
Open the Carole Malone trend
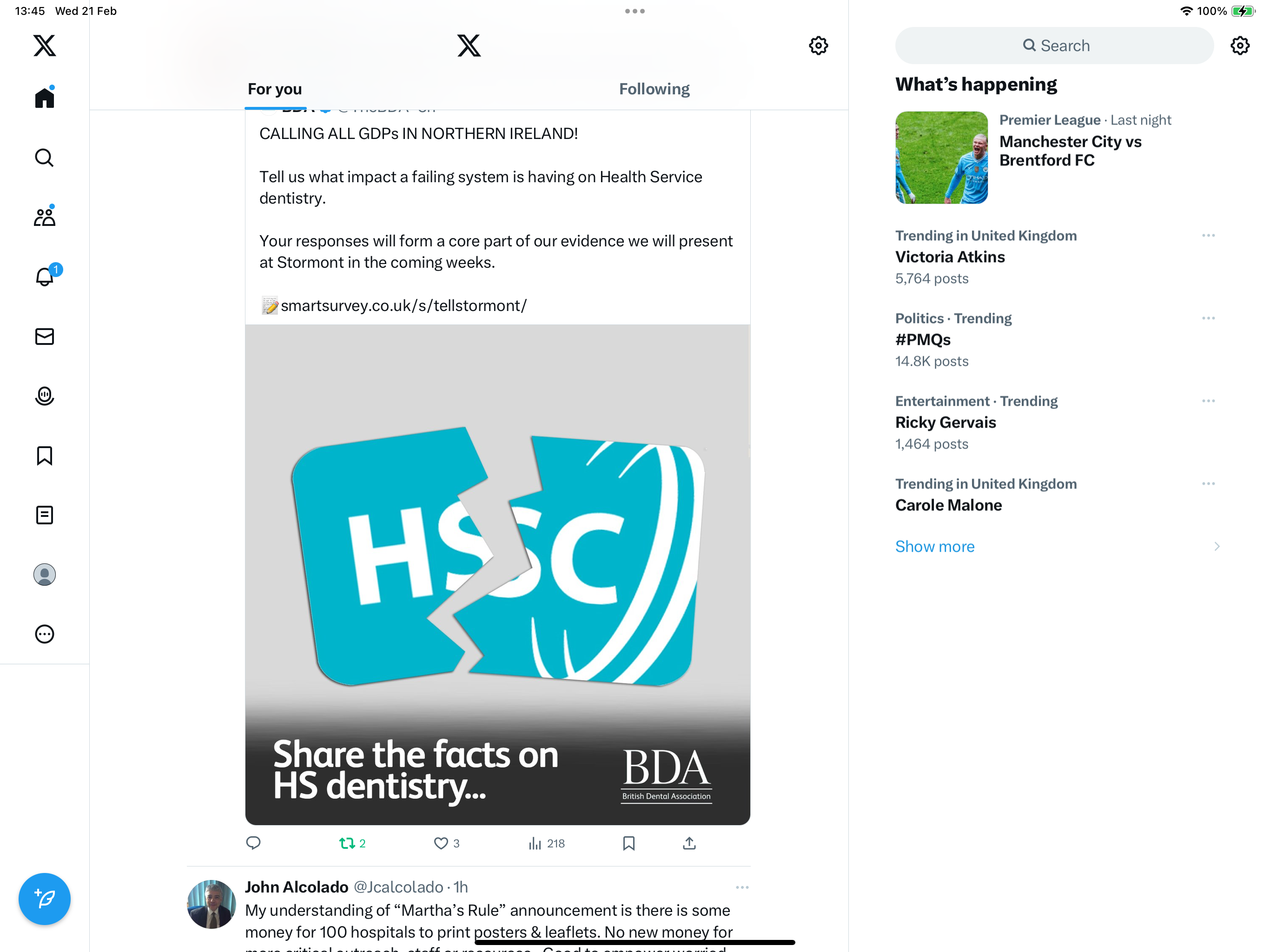948,505
